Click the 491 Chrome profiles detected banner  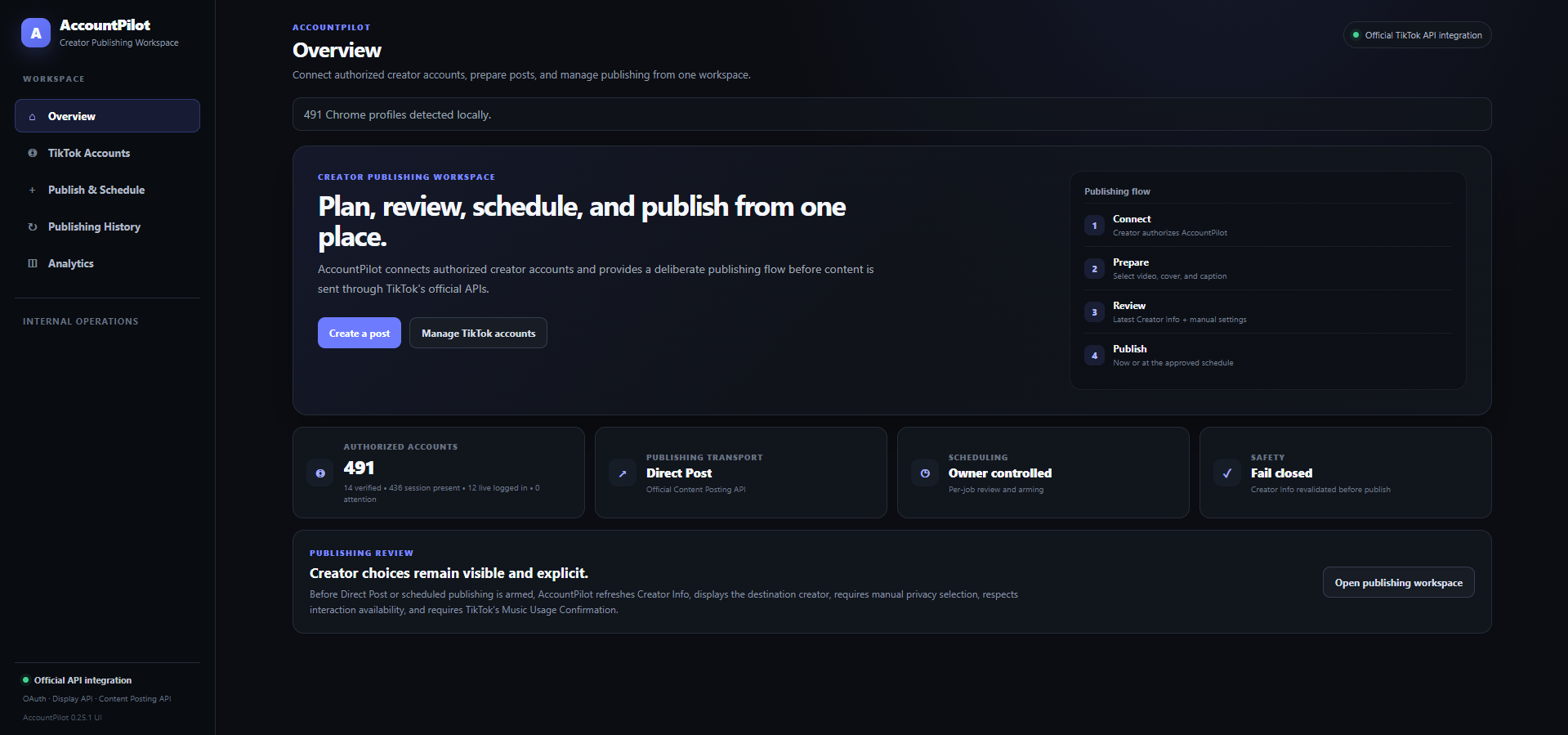click(x=891, y=114)
